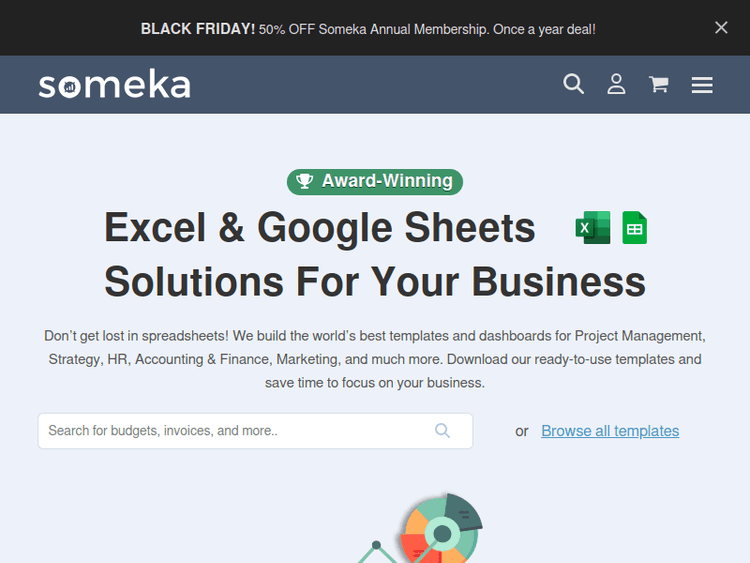This screenshot has width=750, height=563.
Task: Click the "Once a year deal!" banner text
Action: click(x=542, y=29)
